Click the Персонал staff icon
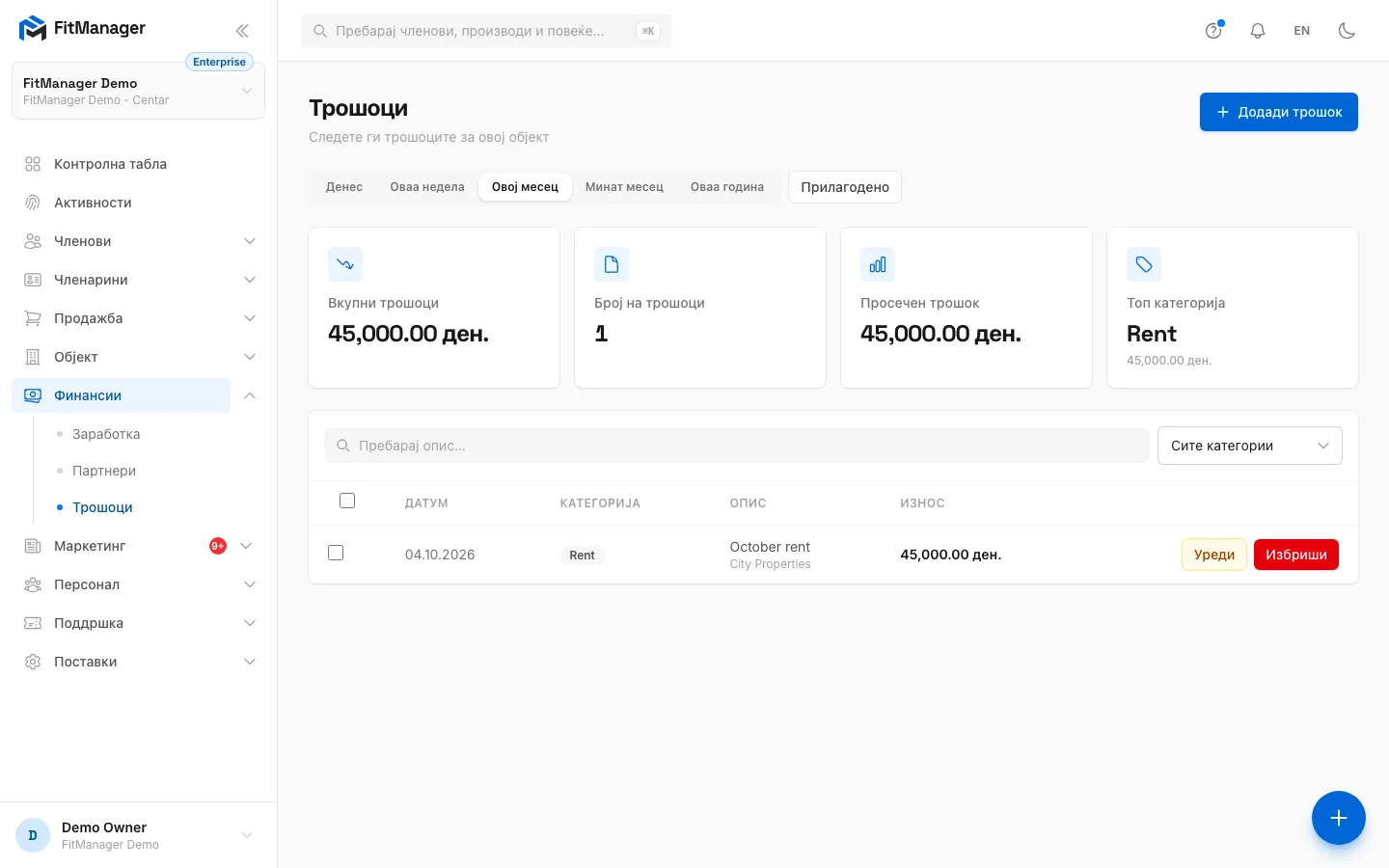The height and width of the screenshot is (868, 1389). (33, 584)
